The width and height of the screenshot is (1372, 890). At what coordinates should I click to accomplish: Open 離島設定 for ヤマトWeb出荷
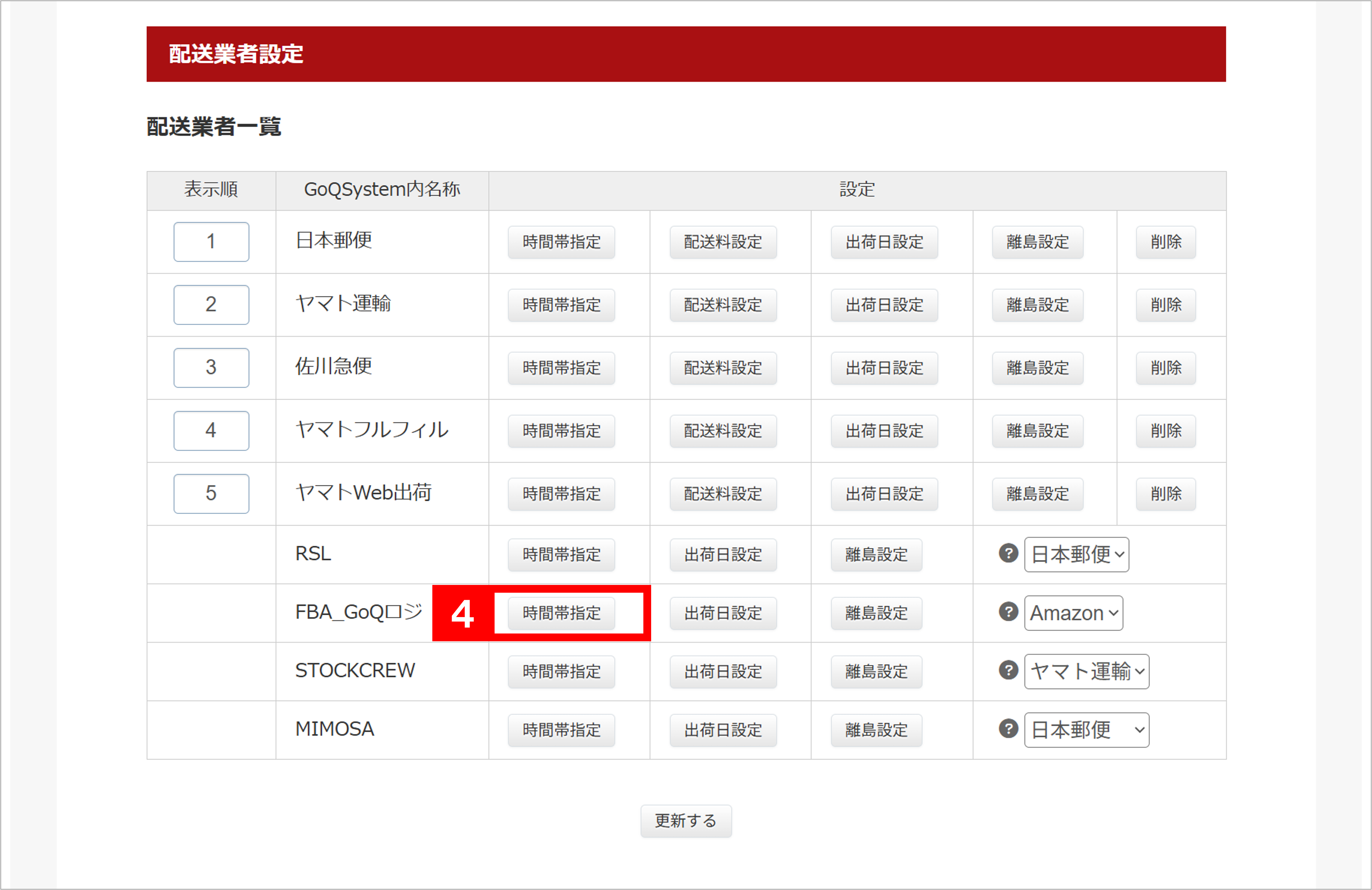[x=1038, y=494]
